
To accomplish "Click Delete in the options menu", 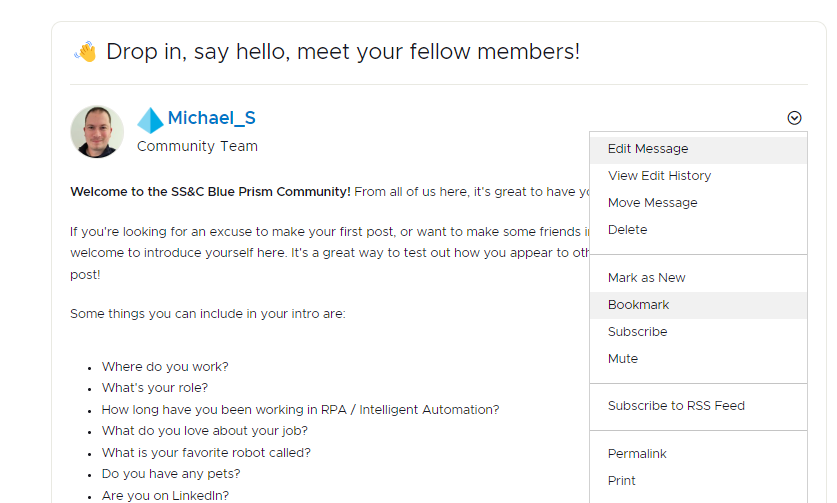I will 627,230.
